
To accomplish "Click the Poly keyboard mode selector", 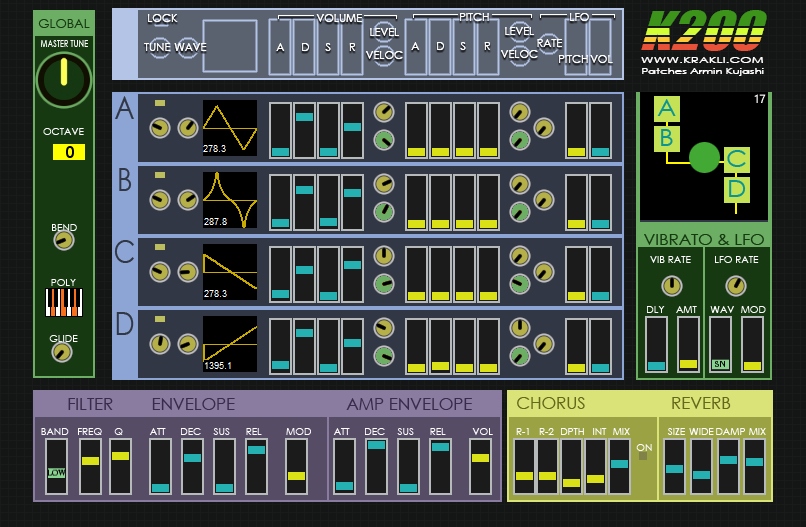I will [x=64, y=303].
